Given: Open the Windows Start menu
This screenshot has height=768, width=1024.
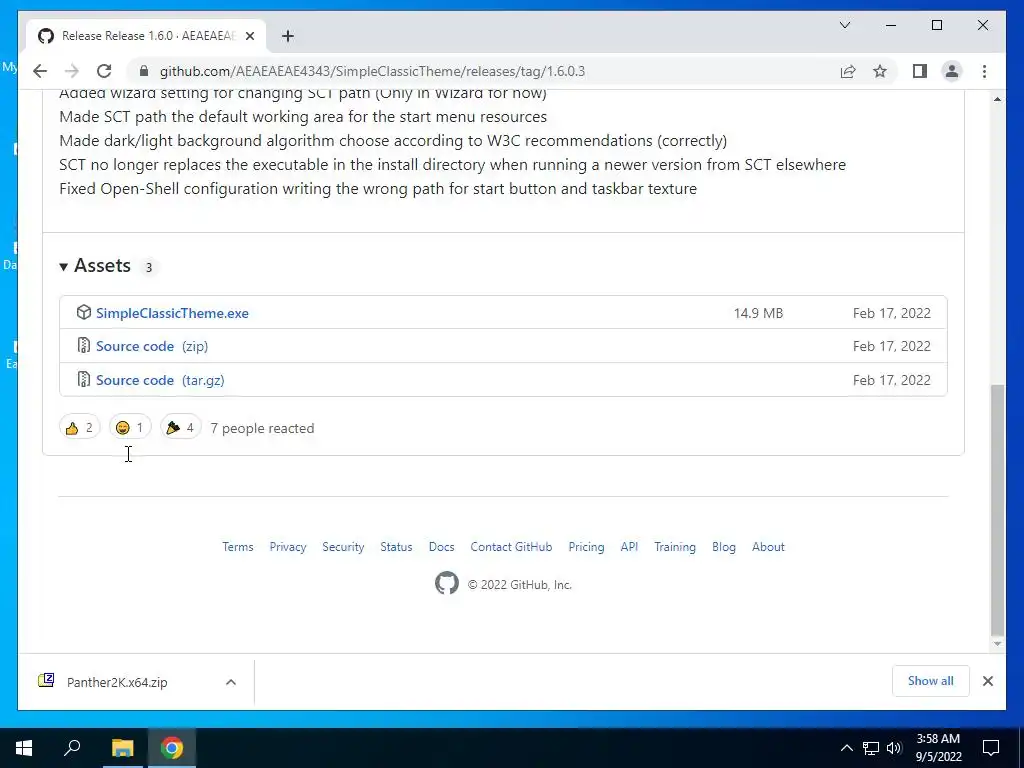Looking at the screenshot, I should 24,748.
